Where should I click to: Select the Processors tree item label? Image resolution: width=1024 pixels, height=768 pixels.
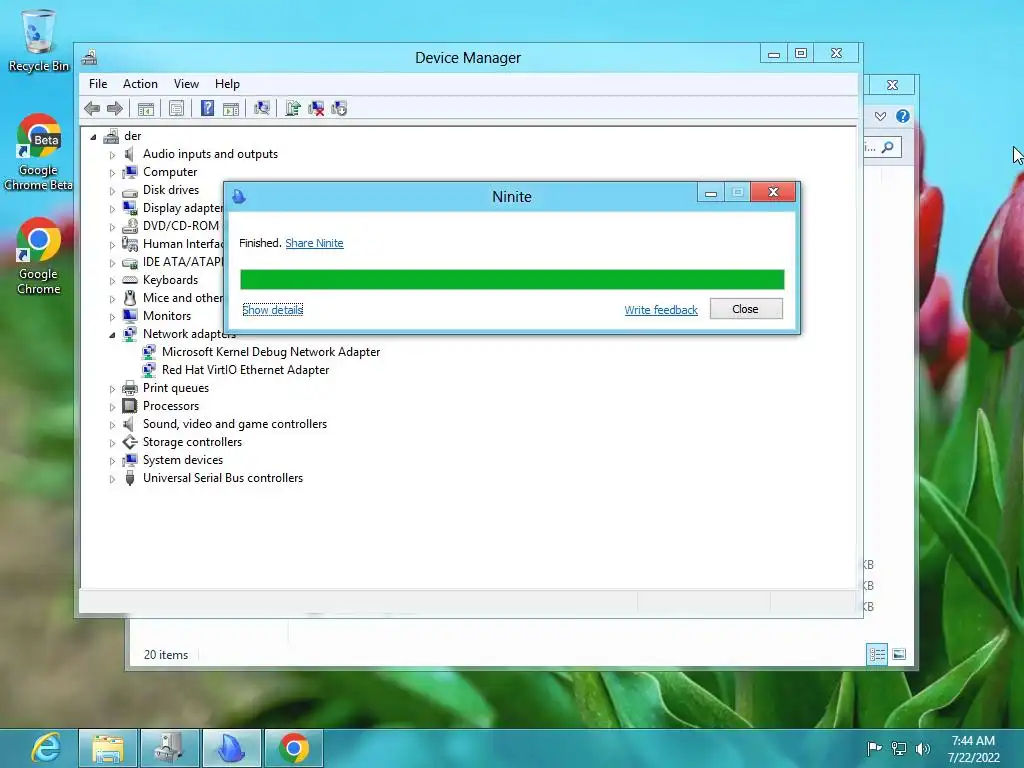coord(171,406)
